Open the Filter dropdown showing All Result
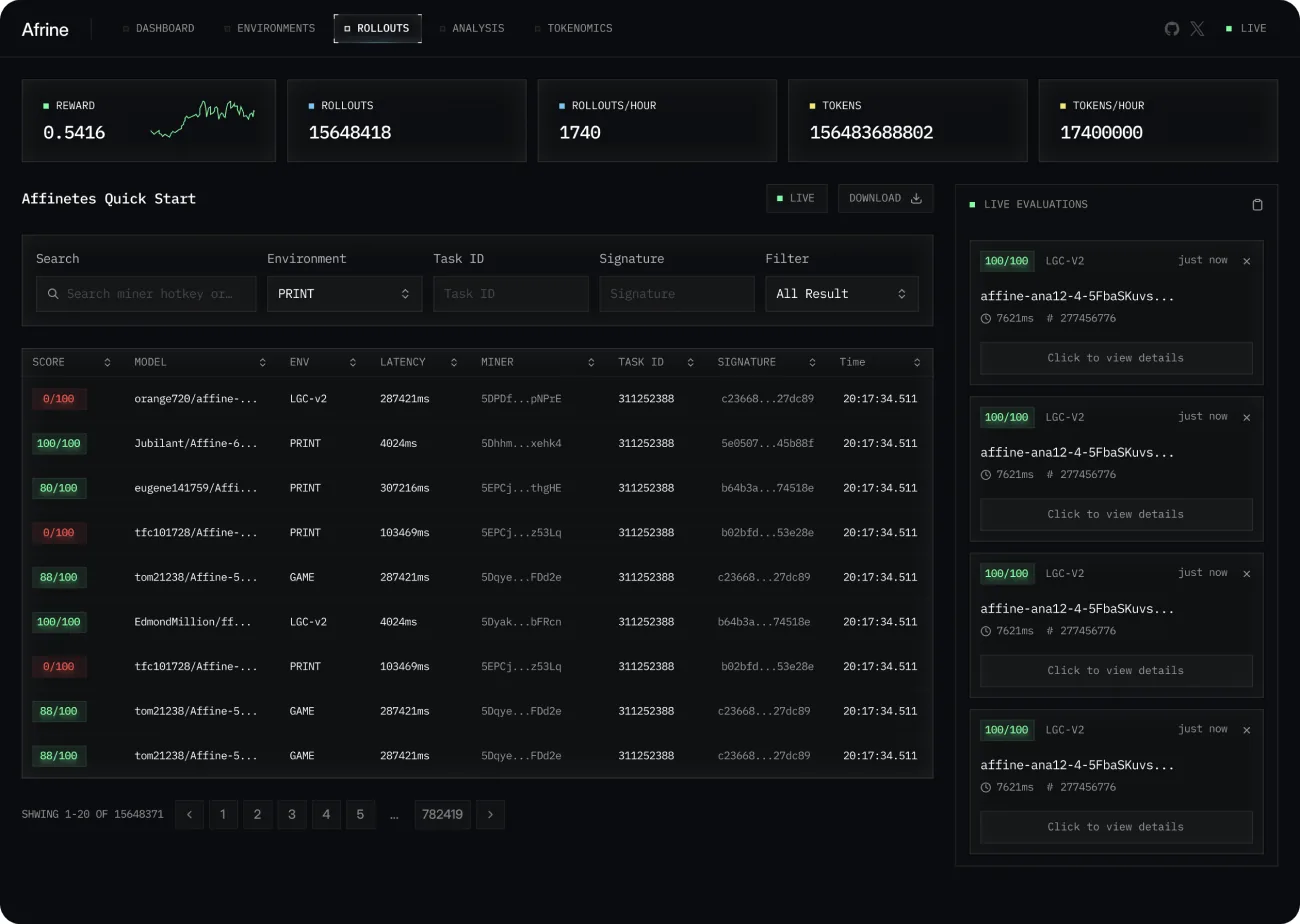This screenshot has width=1300, height=924. [x=842, y=294]
